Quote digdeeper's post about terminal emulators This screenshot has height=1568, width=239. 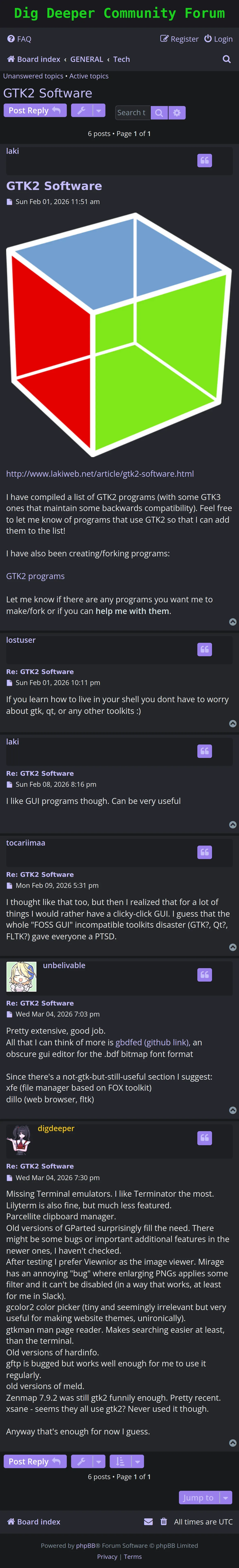pyautogui.click(x=204, y=1138)
